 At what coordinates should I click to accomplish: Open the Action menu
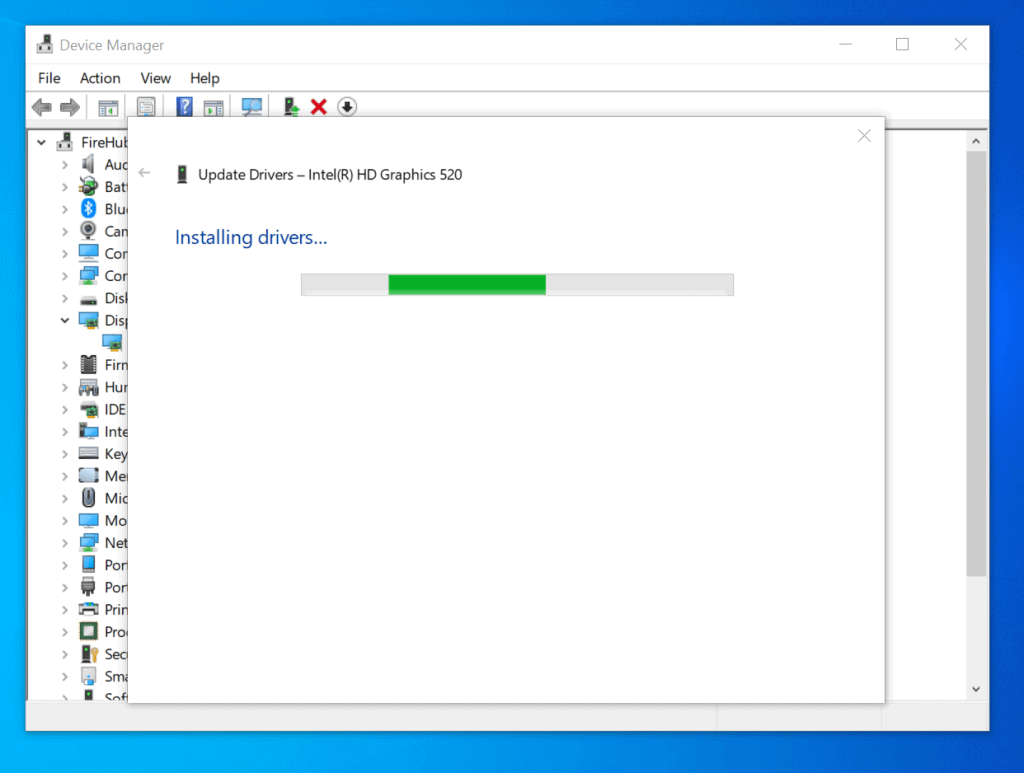(100, 78)
